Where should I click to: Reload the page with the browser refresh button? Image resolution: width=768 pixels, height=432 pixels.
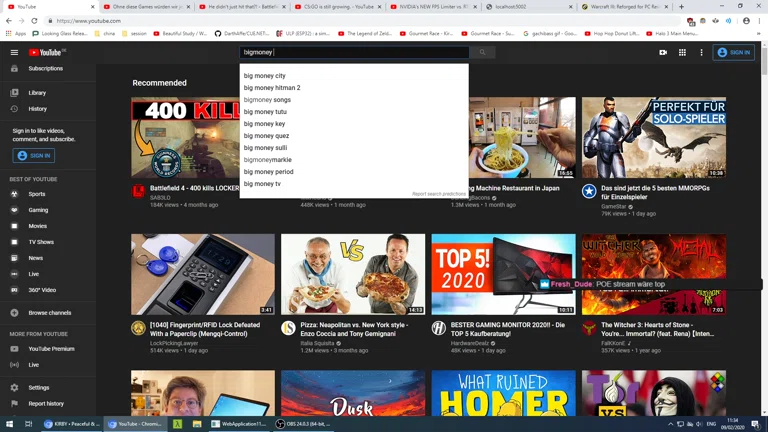click(34, 21)
